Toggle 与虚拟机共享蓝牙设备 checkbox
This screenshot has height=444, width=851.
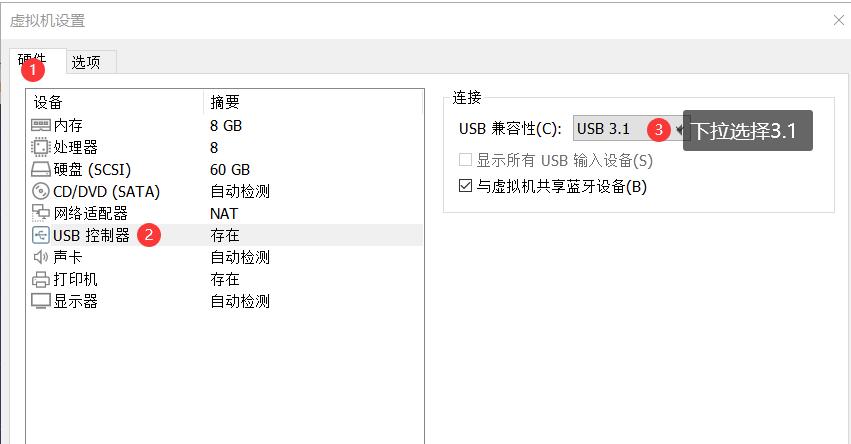tap(465, 185)
